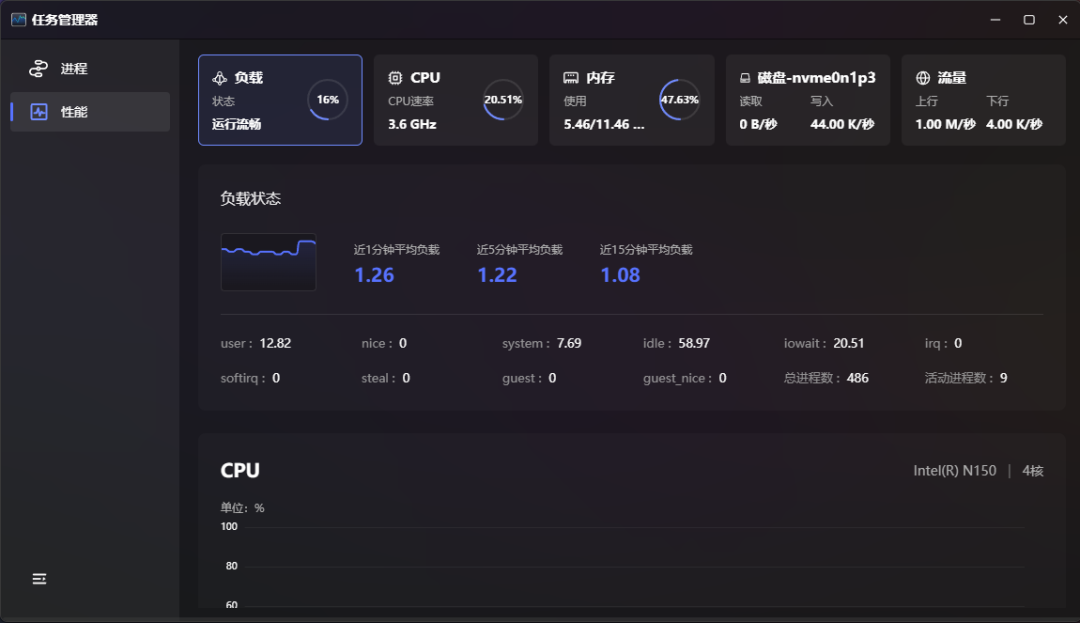
Task: Click the idle 58.97 stat
Action: pyautogui.click(x=676, y=344)
